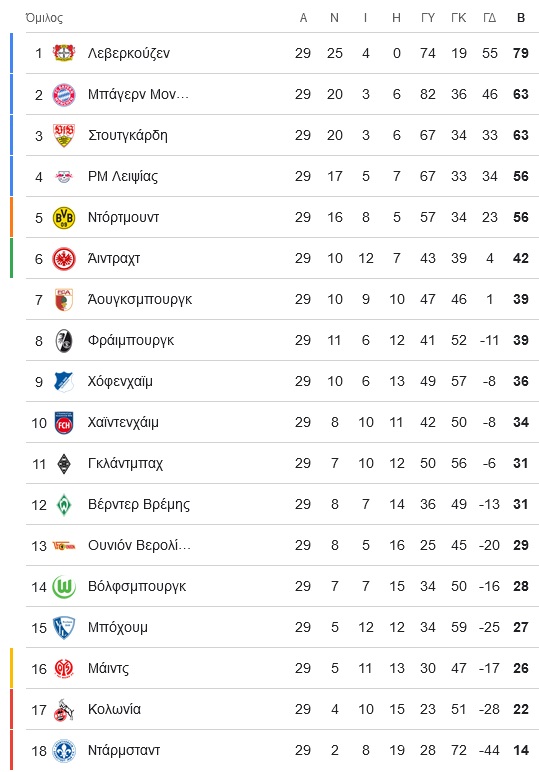Click the Bayern Munich club logo

coord(63,95)
